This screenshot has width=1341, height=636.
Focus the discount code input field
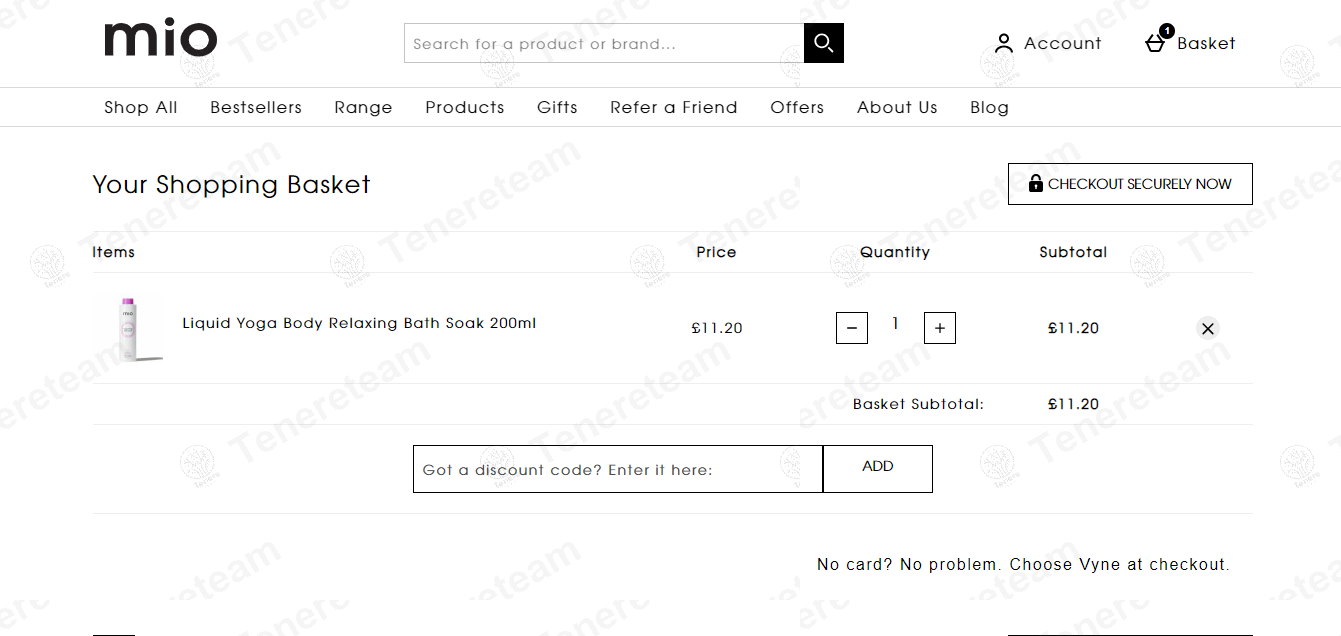618,469
